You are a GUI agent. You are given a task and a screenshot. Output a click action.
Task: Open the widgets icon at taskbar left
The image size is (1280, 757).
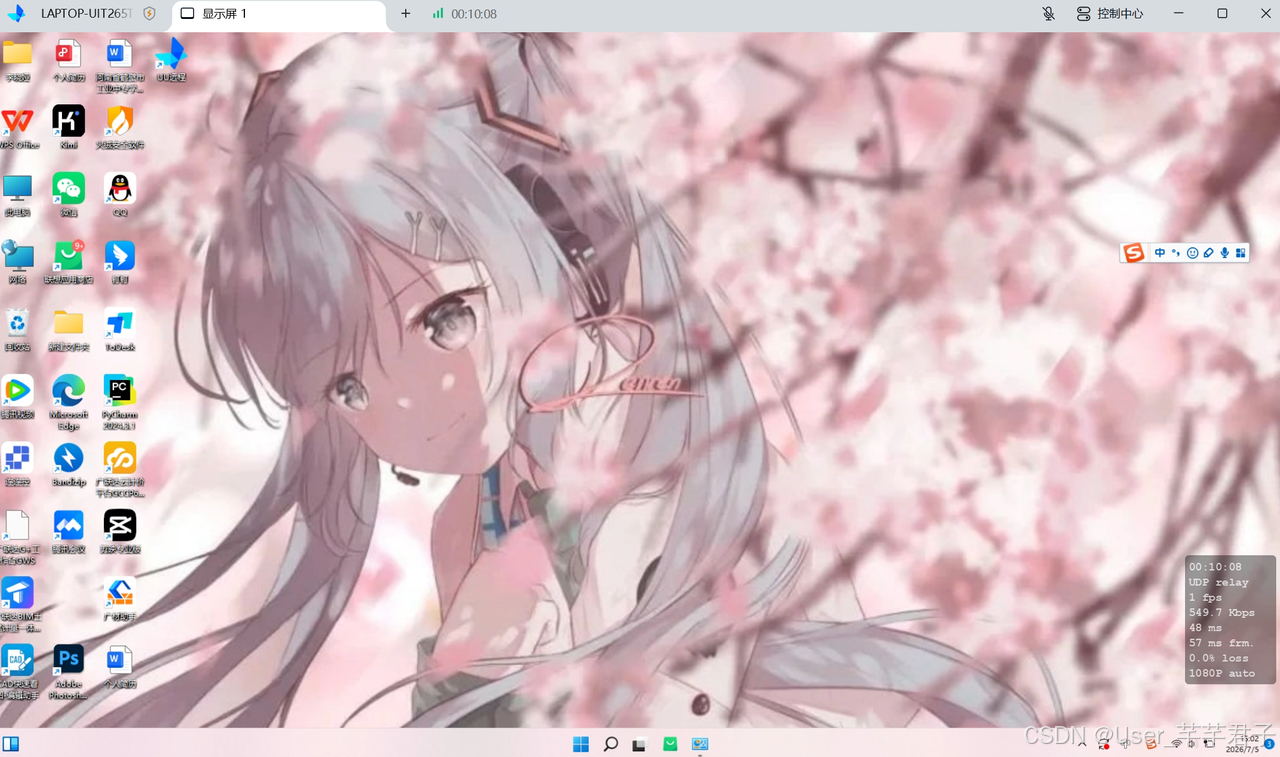pos(11,744)
